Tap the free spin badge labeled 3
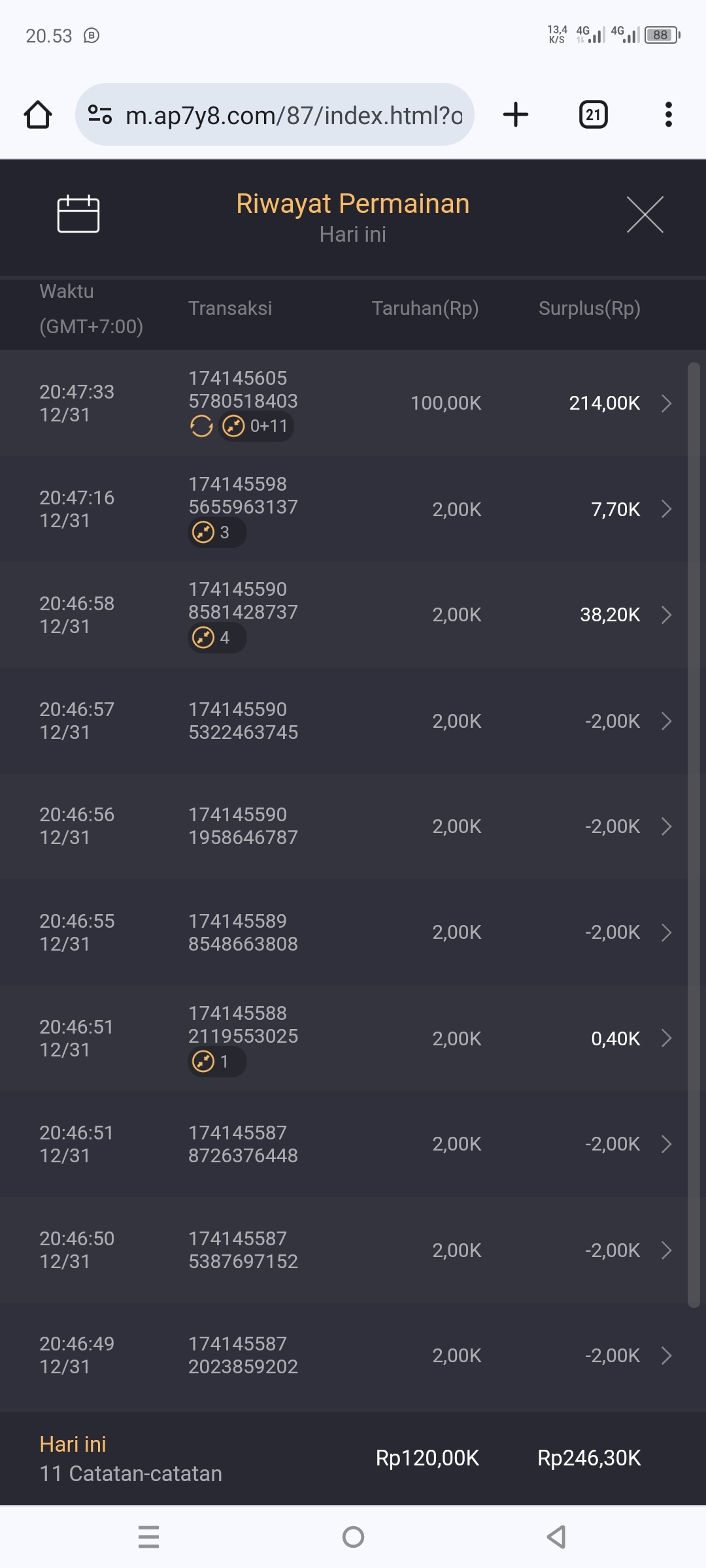The image size is (706, 1568). pos(216,532)
